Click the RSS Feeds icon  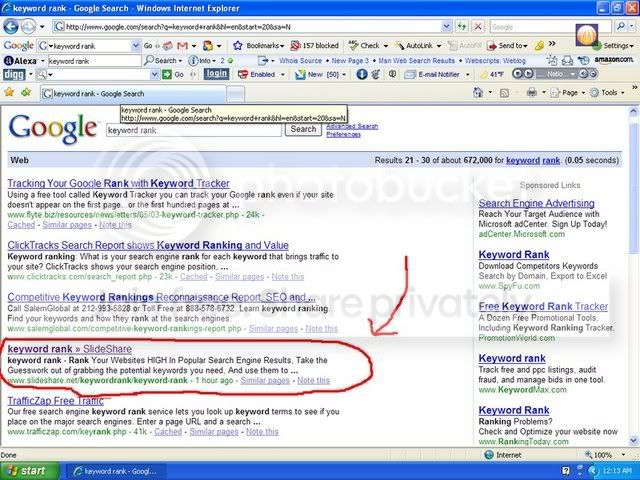pos(504,93)
